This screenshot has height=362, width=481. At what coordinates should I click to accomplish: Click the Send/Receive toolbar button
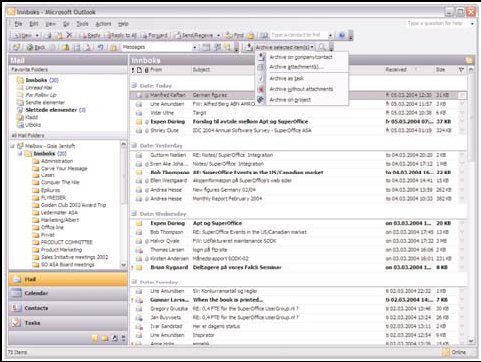194,35
